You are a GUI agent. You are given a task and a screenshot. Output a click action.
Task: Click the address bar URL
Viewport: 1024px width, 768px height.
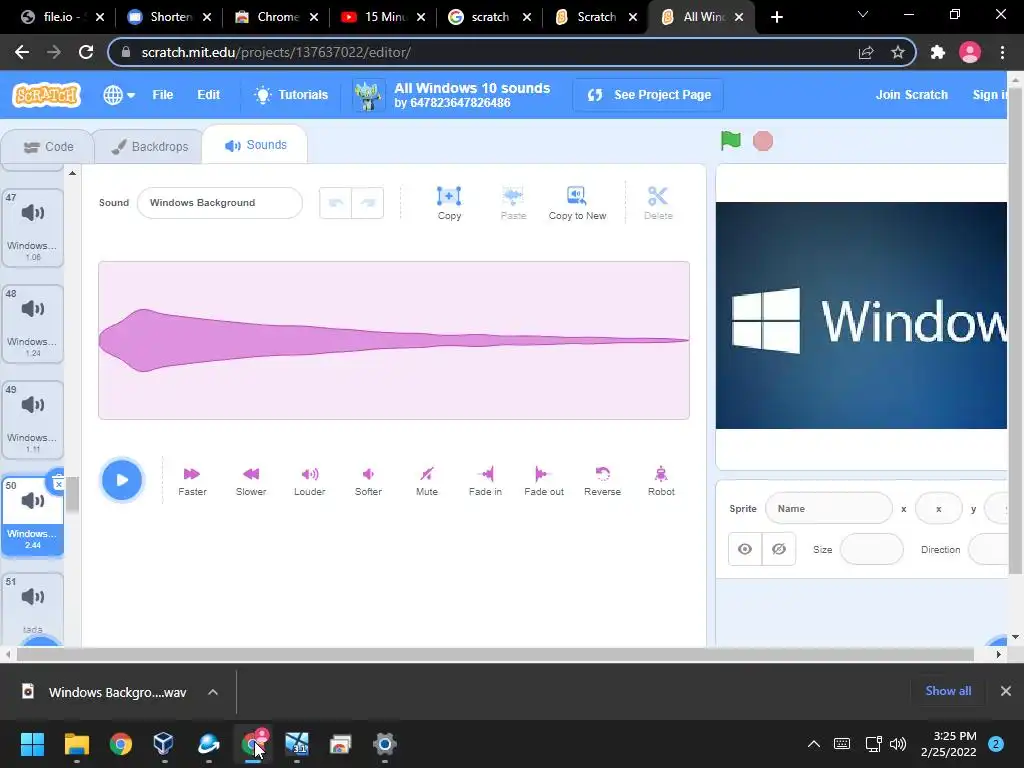pos(276,52)
